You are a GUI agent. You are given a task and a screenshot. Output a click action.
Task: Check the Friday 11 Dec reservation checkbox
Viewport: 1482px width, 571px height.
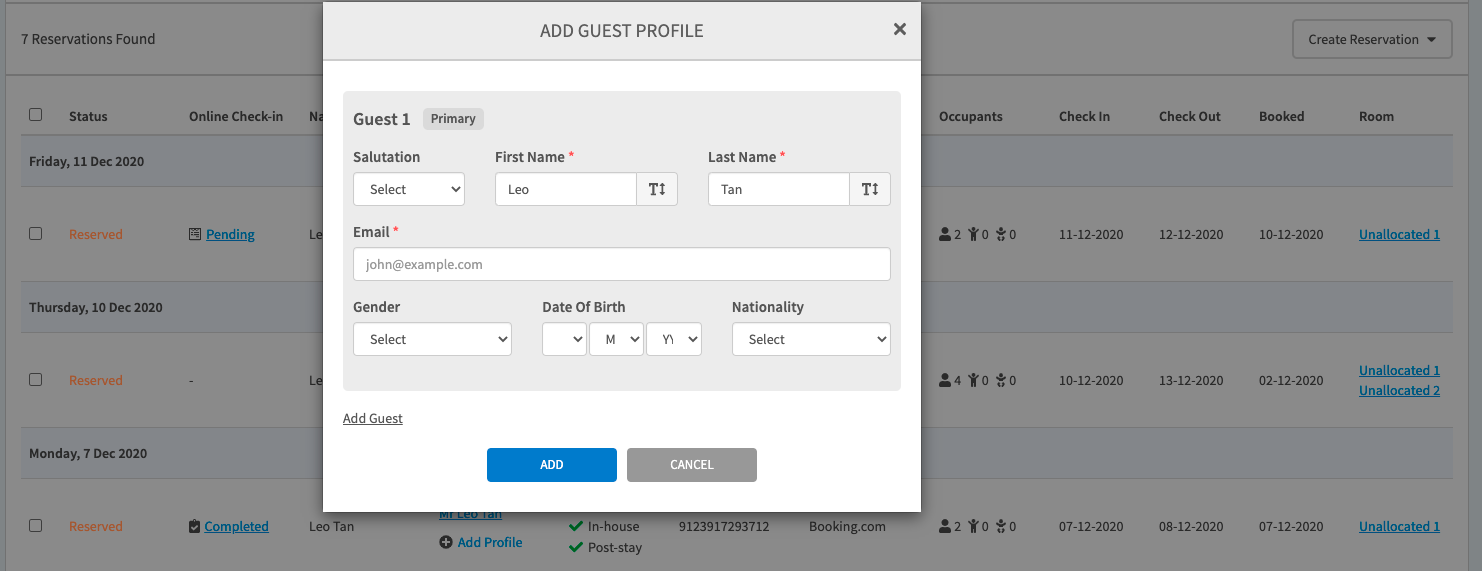[36, 233]
